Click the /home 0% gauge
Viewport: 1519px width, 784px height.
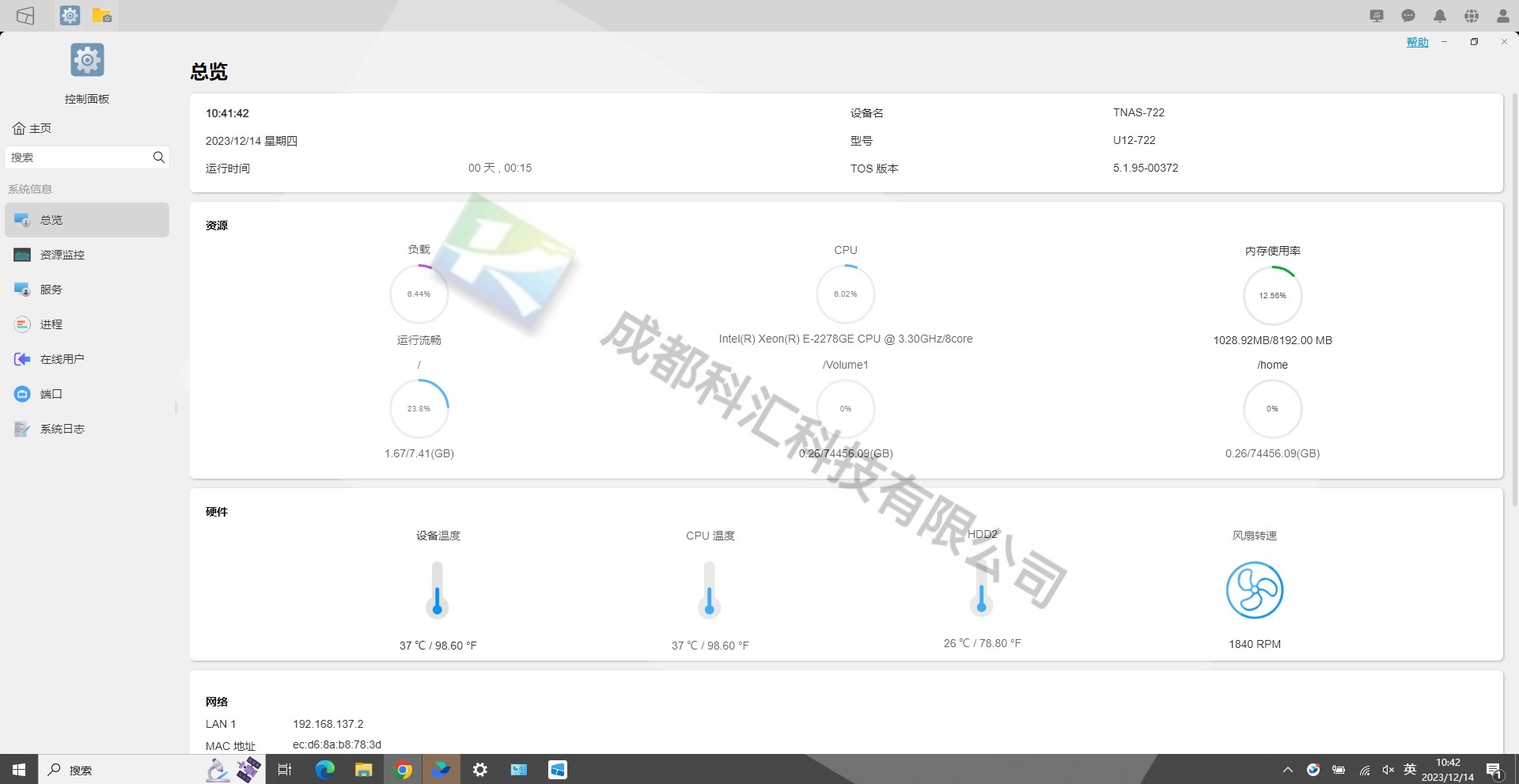(x=1272, y=409)
